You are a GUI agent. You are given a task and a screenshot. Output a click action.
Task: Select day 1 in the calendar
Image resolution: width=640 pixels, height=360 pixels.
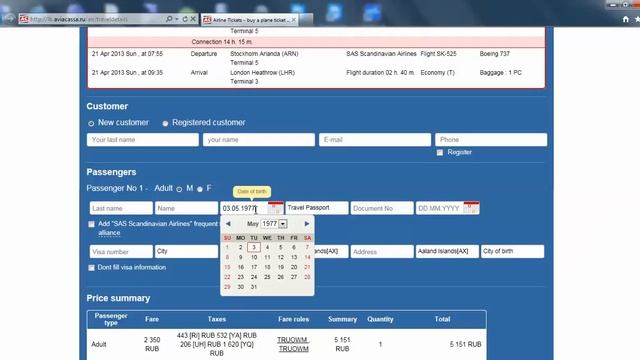point(227,247)
